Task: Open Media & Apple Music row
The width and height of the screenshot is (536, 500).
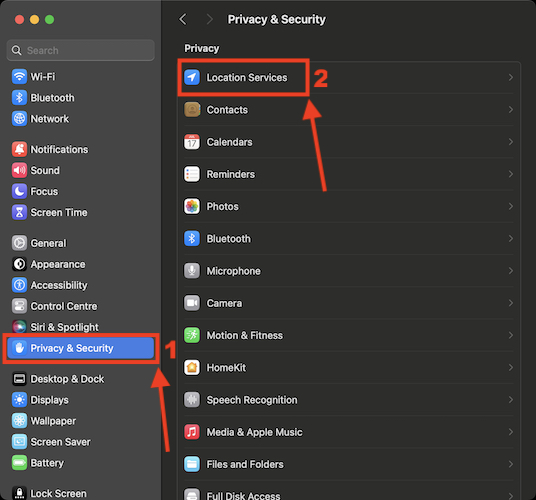Action: coord(349,432)
